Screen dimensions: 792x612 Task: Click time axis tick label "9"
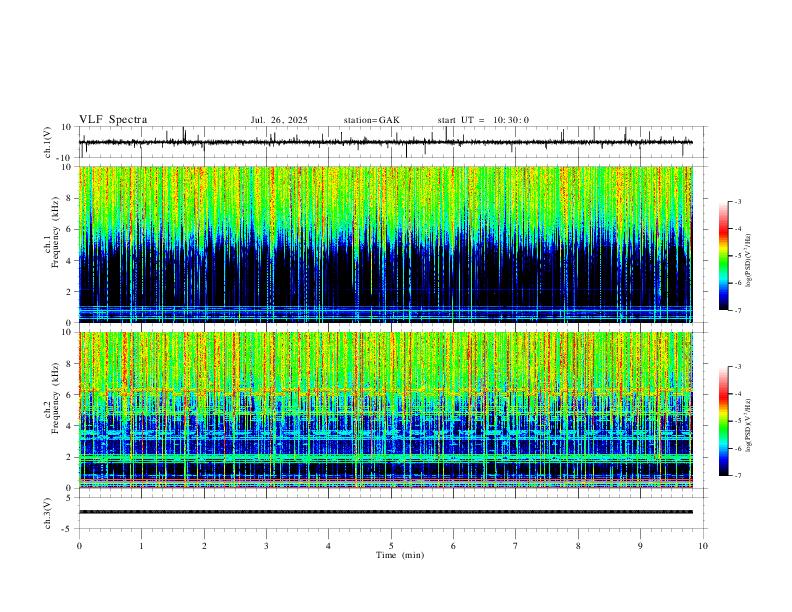(x=640, y=546)
